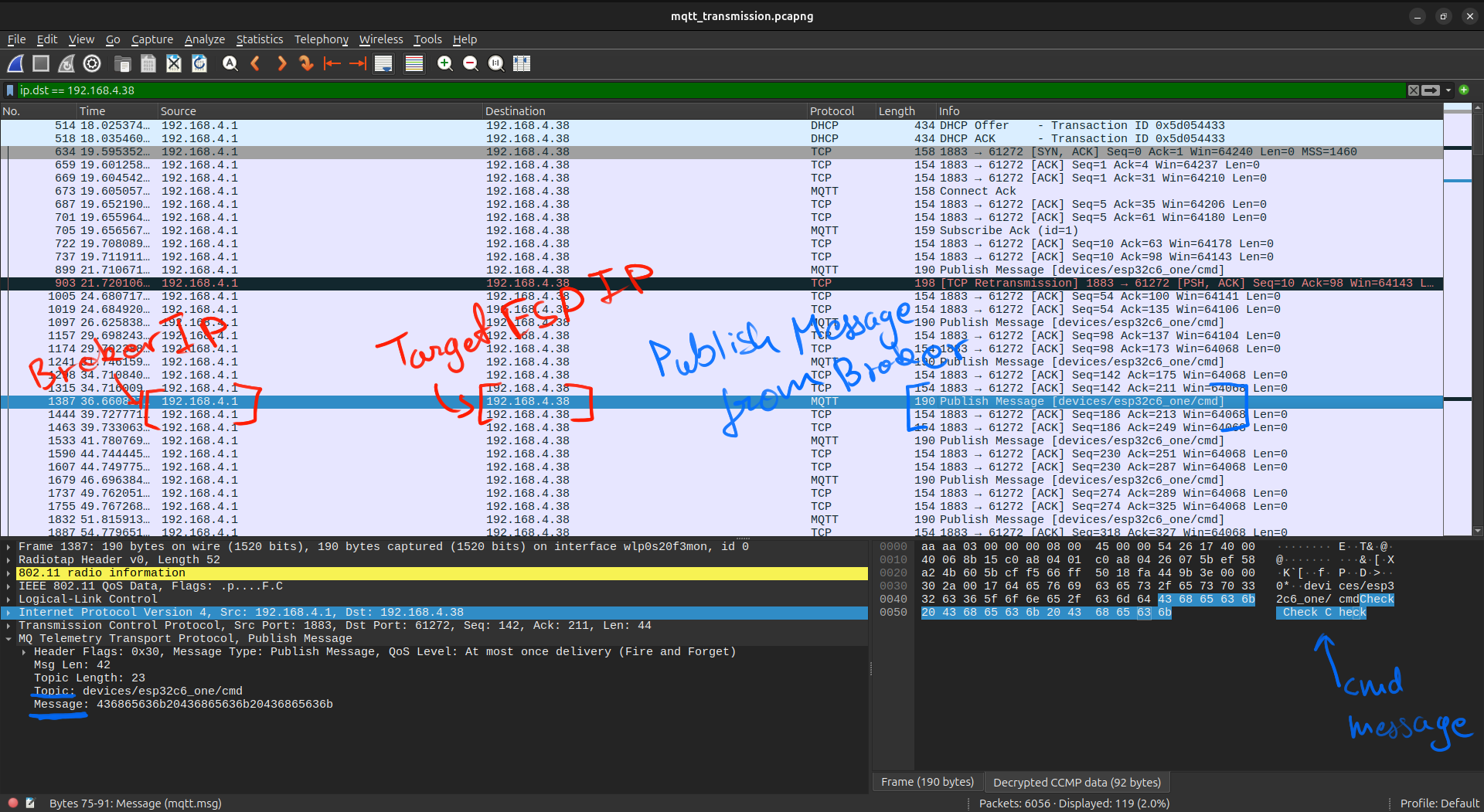The width and height of the screenshot is (1484, 812).
Task: Expand IEEE 802.11 QoS Data node
Action: pos(9,586)
